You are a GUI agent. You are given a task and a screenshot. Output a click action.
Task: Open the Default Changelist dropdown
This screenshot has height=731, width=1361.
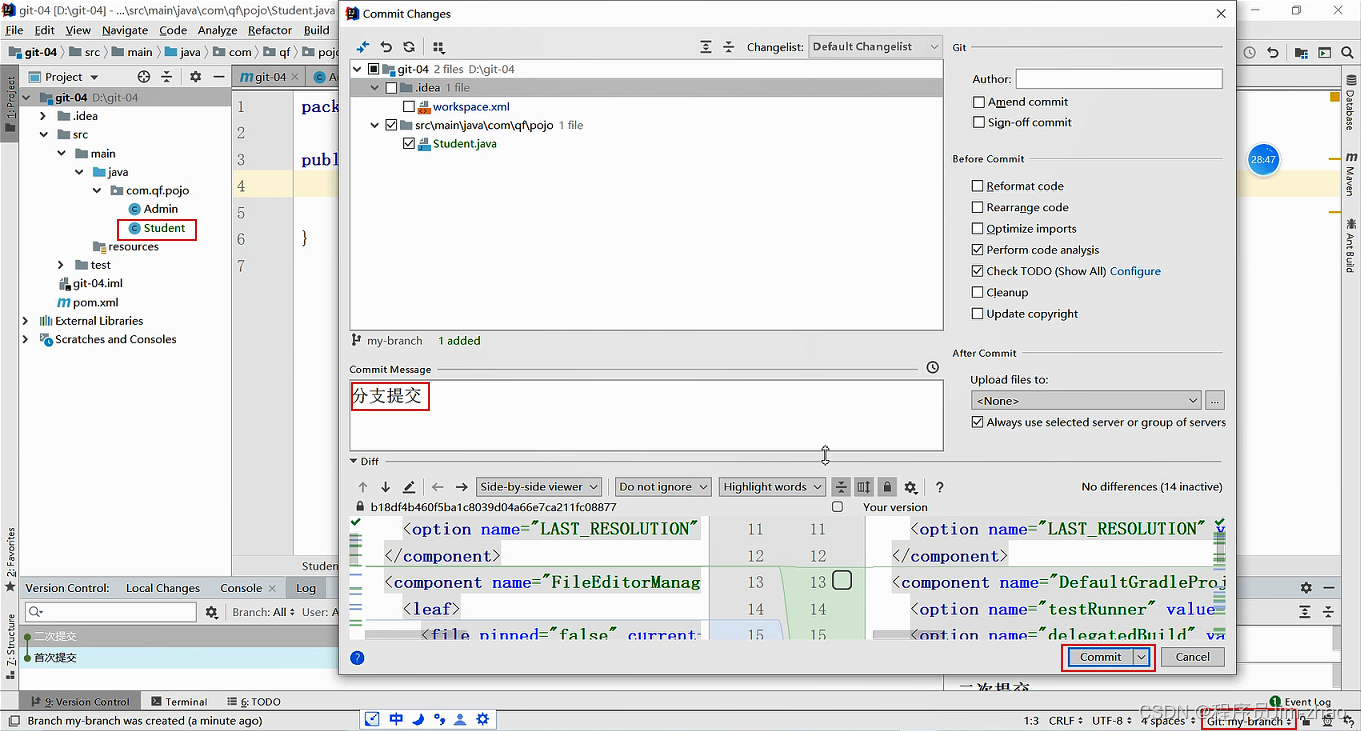click(875, 47)
